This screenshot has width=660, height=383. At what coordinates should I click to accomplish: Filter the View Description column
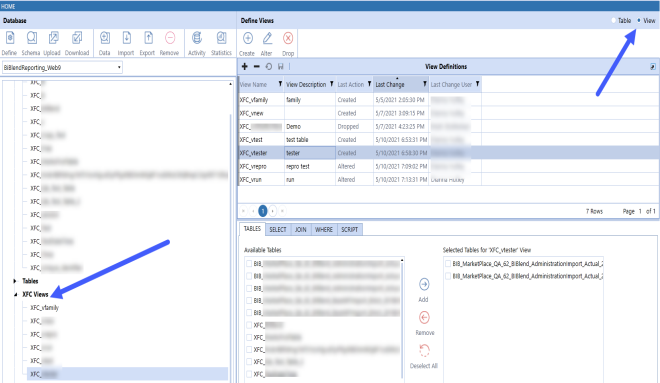[331, 84]
